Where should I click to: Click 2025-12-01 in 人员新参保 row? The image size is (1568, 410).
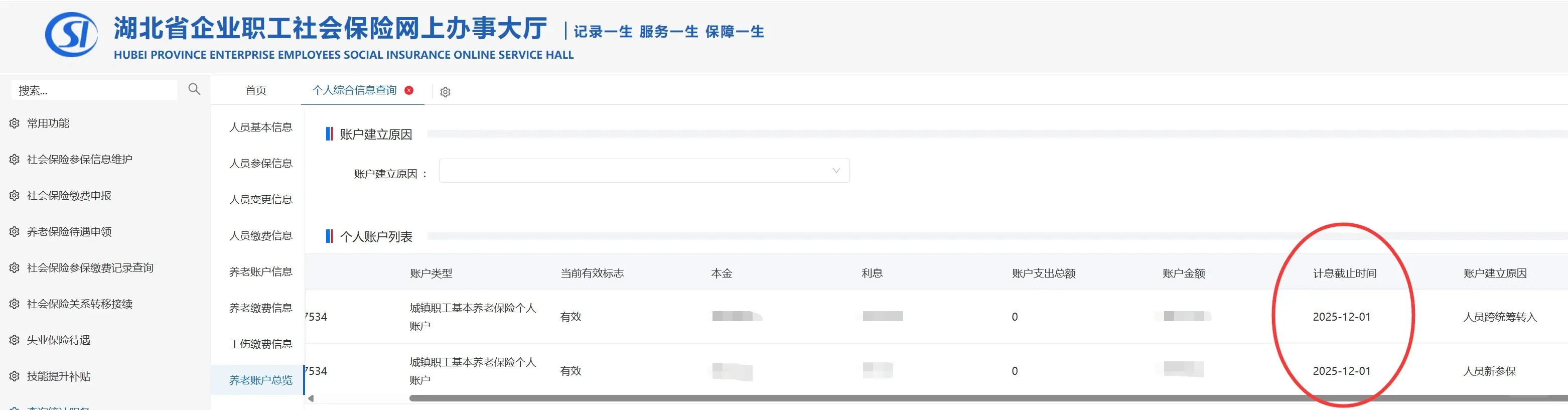1342,372
